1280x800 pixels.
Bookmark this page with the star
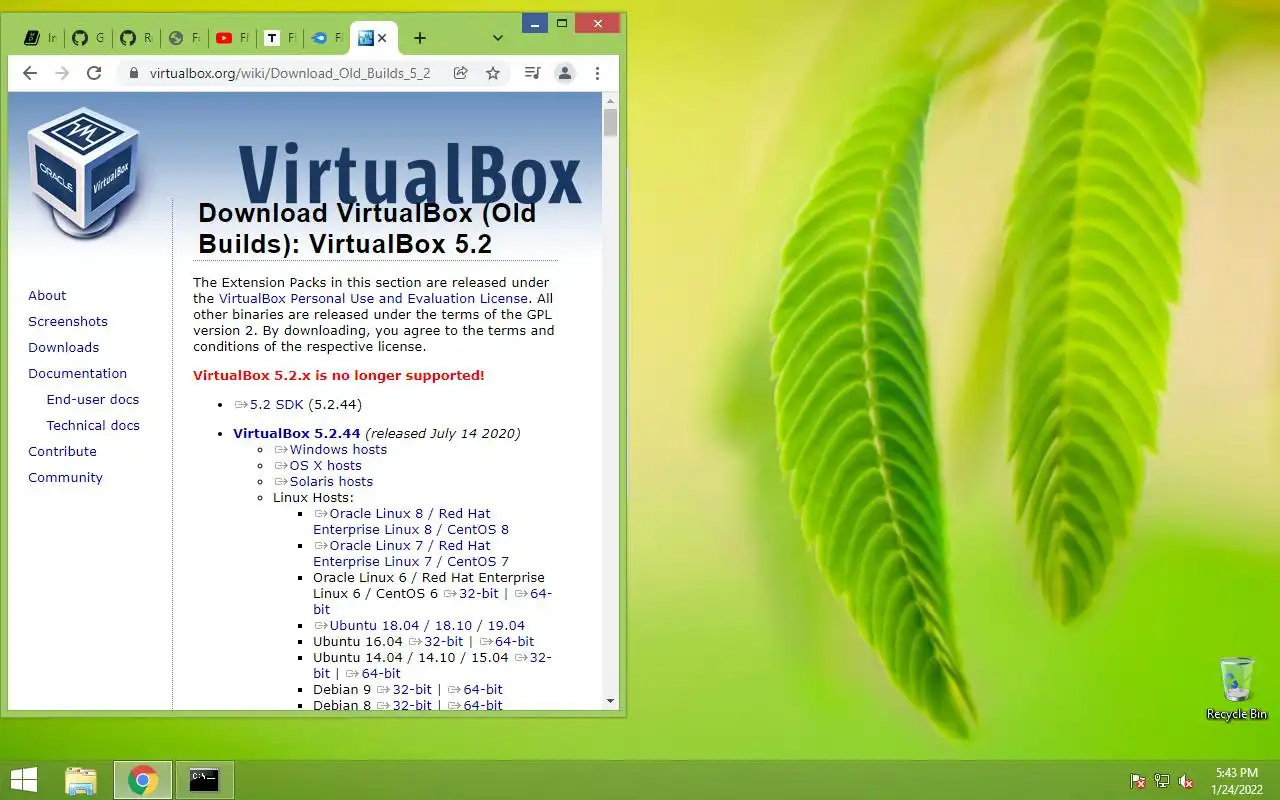click(493, 73)
